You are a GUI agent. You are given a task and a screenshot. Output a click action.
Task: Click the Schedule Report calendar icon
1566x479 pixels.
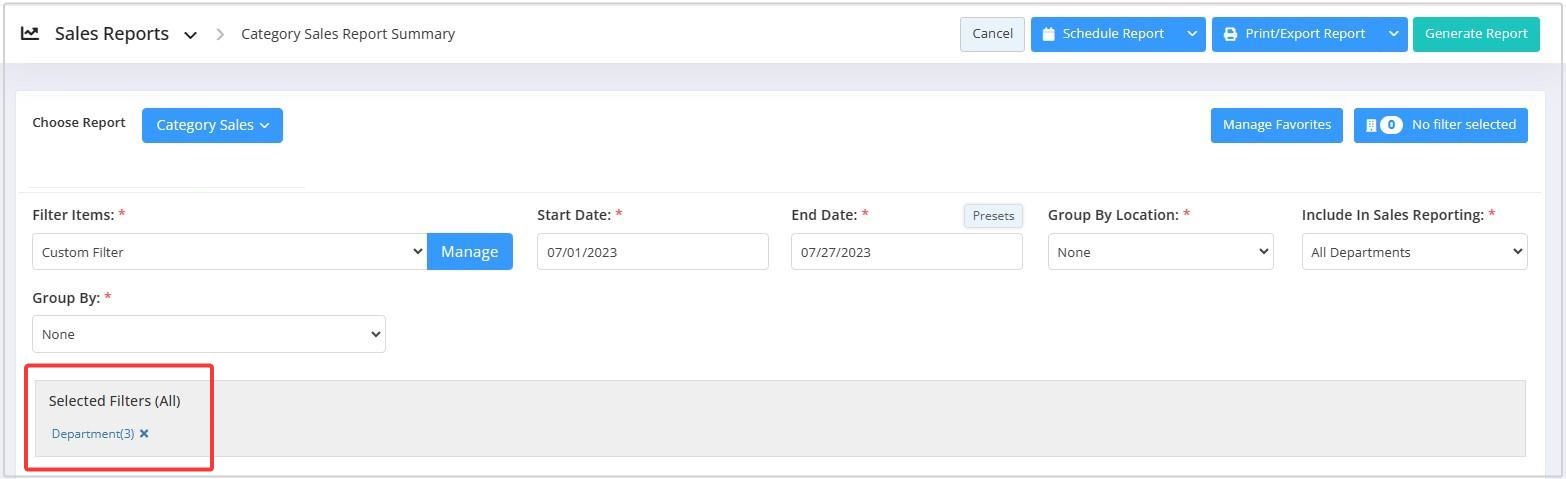tap(1048, 34)
